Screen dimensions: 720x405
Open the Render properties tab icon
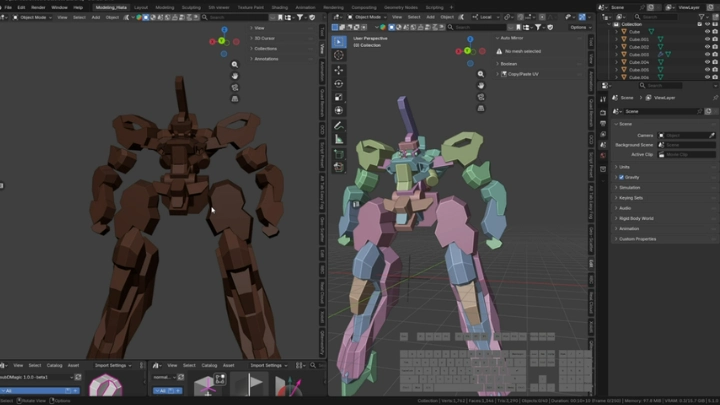coord(603,112)
